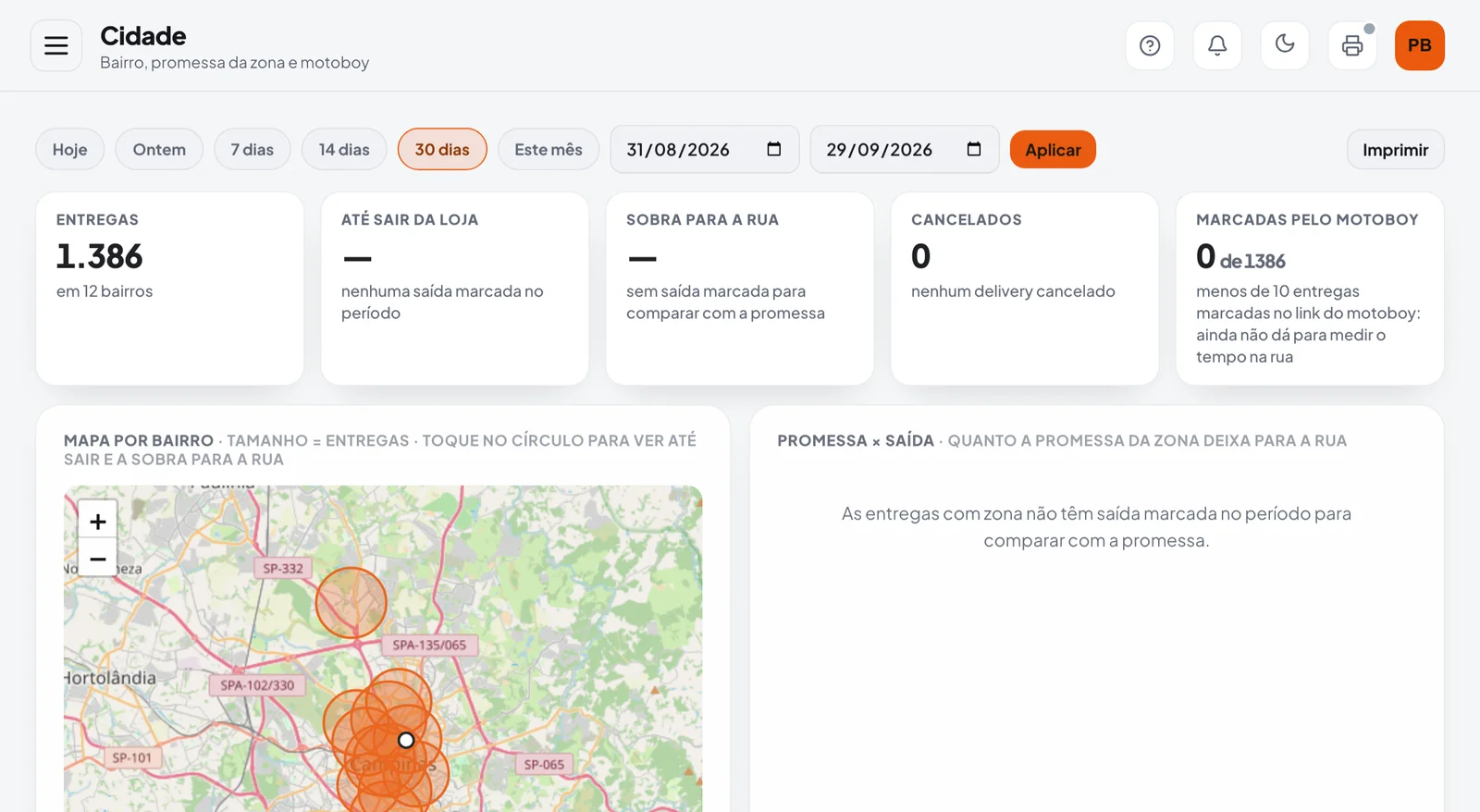Open calendar picker for end date 29/09/2026

tap(974, 149)
